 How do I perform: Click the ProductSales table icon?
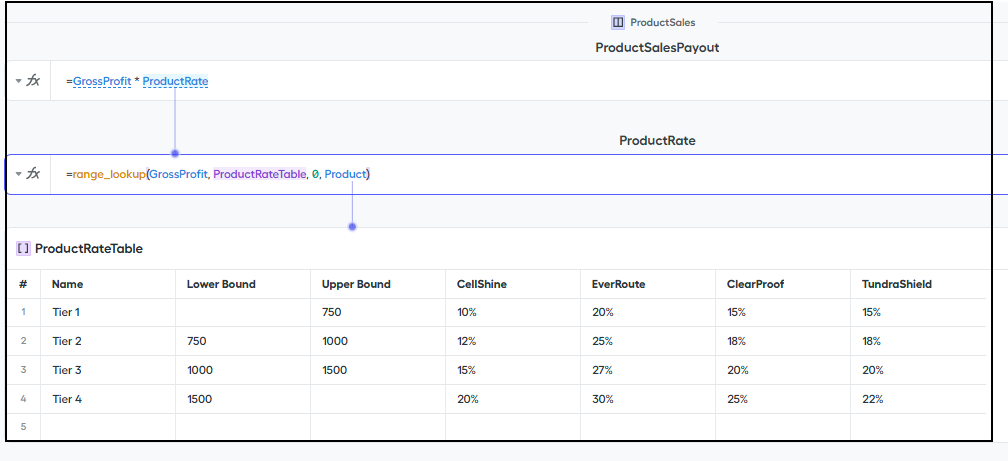point(618,23)
